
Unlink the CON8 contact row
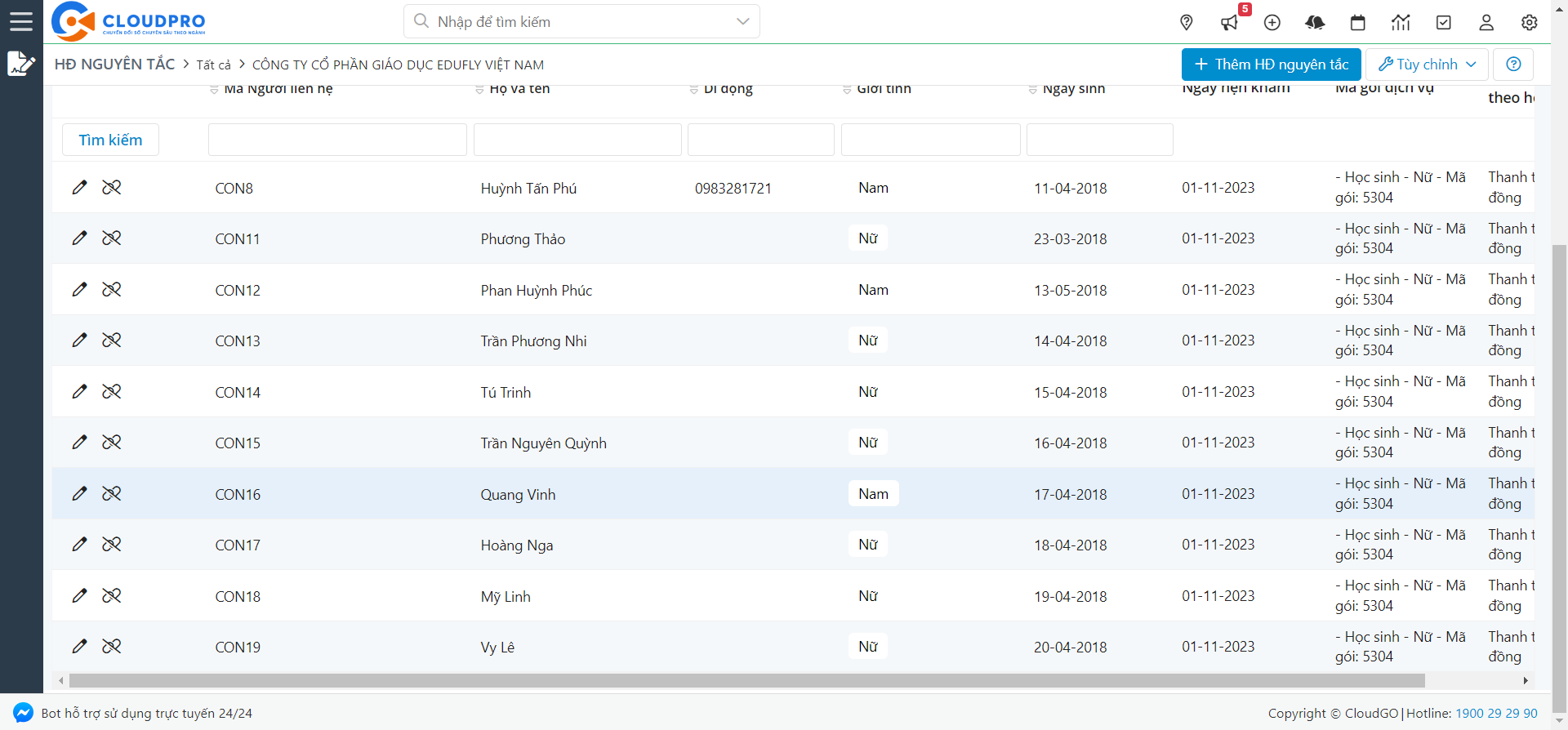pyautogui.click(x=112, y=187)
